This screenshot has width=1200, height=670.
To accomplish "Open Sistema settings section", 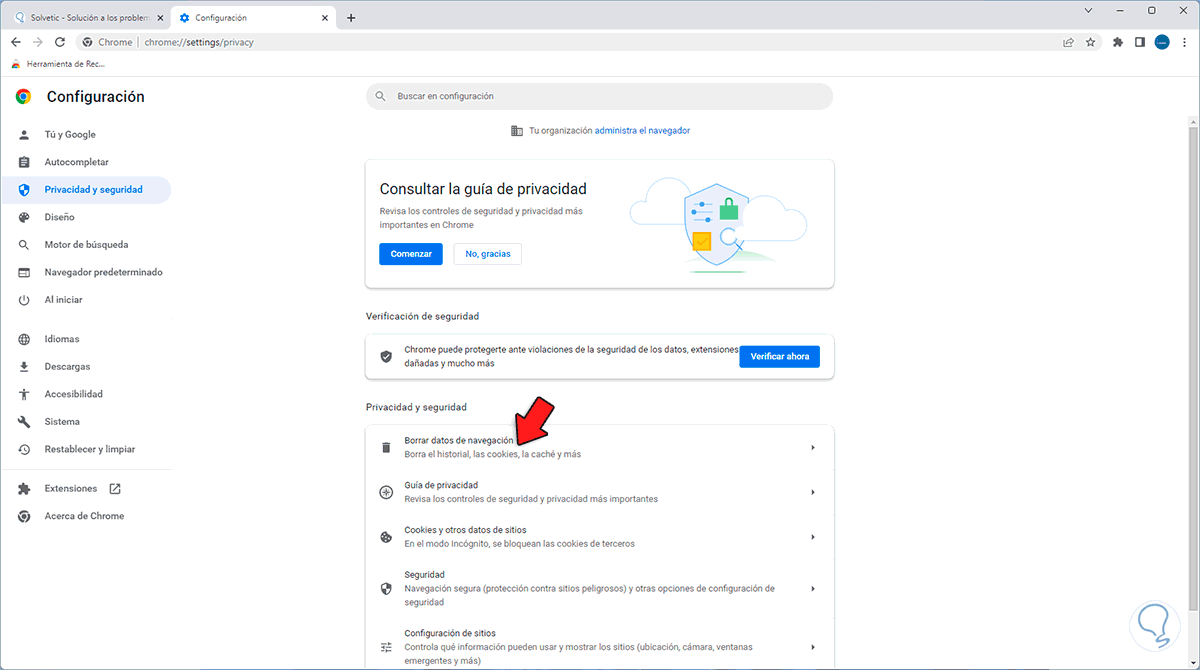I will pos(85,422).
